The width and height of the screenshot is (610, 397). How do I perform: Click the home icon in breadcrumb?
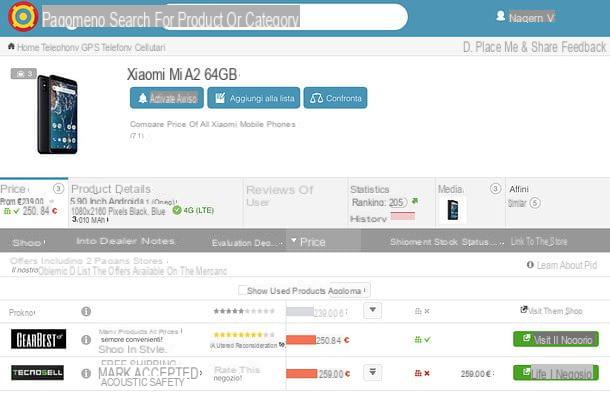(11, 47)
